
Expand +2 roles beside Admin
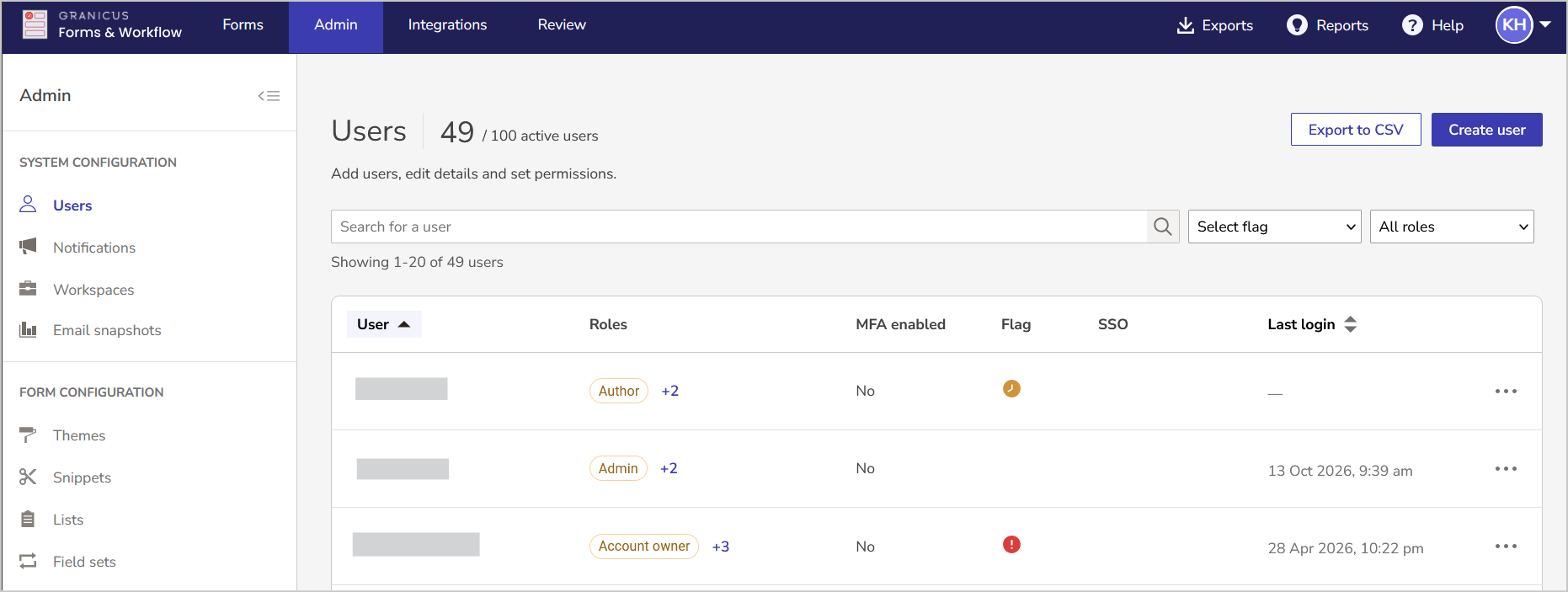(x=669, y=468)
